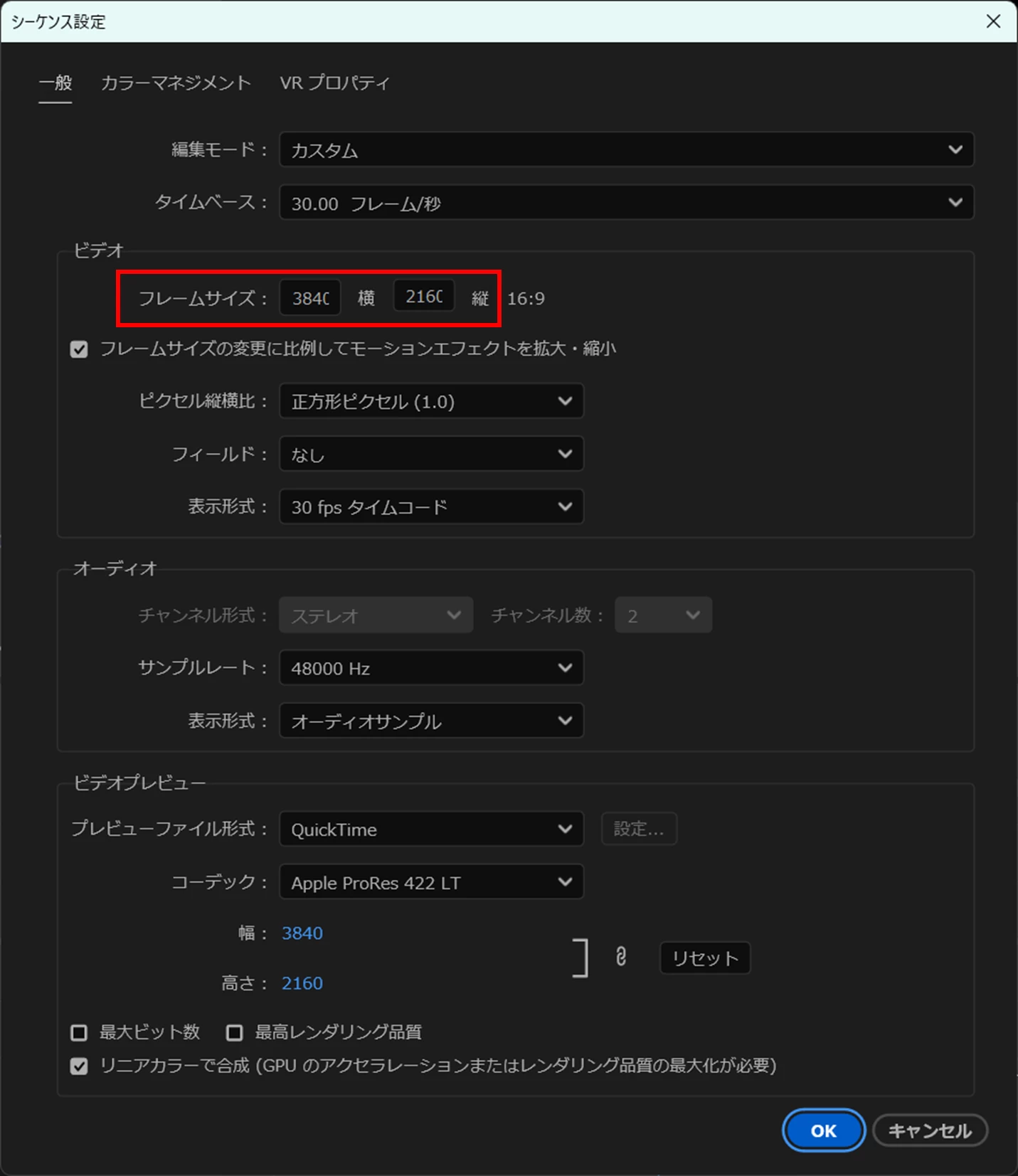Open the カラーマネジメント tab

click(176, 83)
